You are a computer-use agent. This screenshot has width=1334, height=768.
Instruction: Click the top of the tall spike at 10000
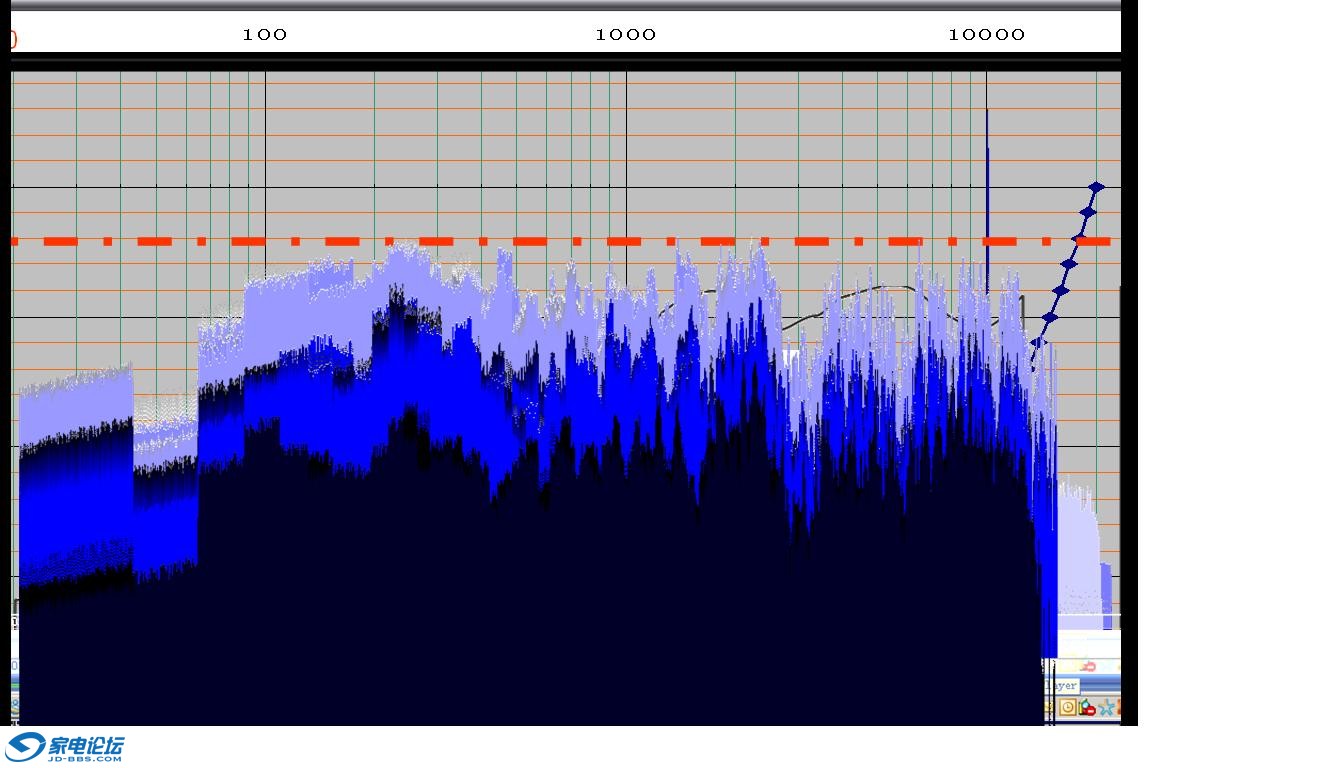click(x=987, y=112)
